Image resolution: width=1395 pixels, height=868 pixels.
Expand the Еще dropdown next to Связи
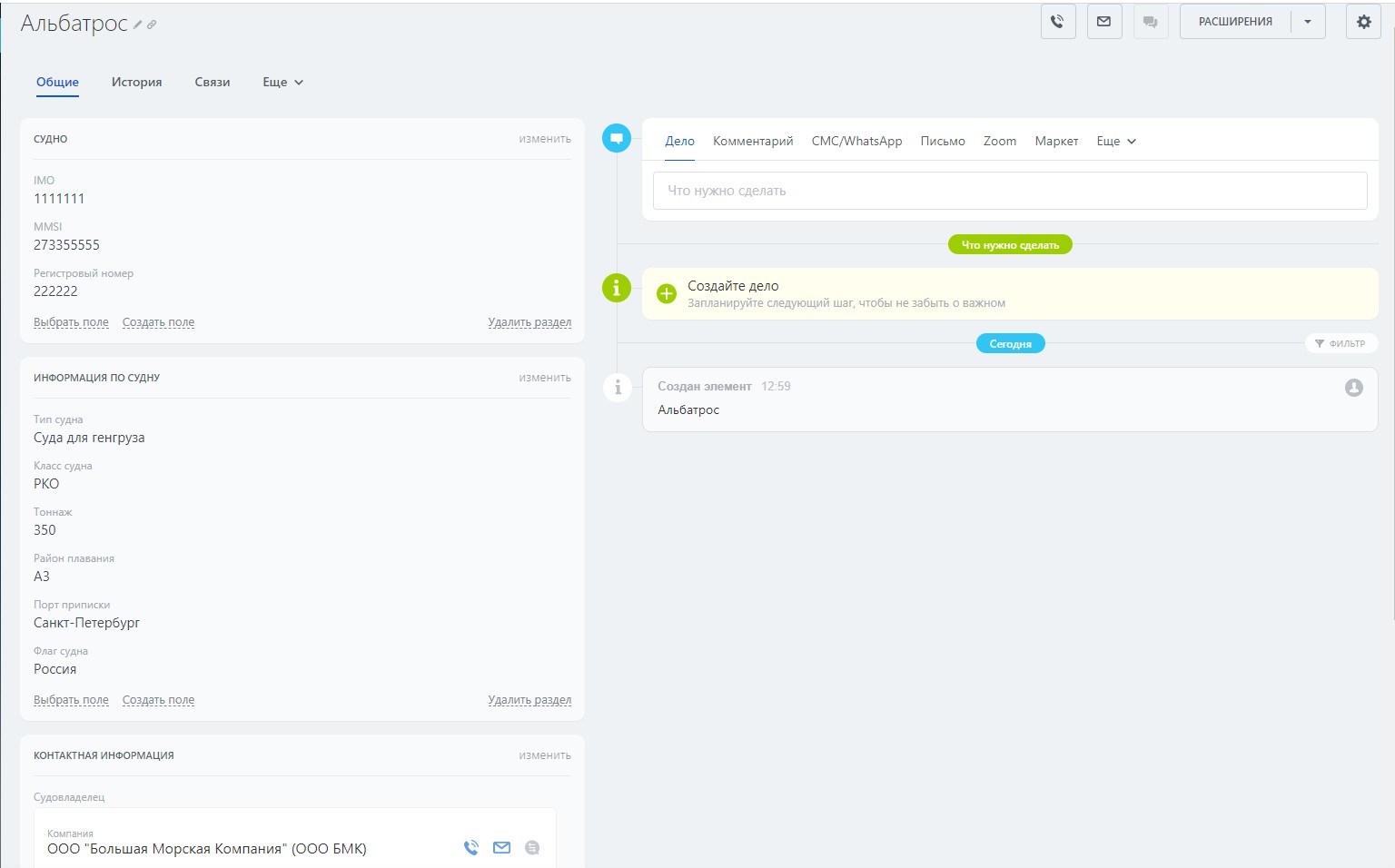[x=282, y=83]
